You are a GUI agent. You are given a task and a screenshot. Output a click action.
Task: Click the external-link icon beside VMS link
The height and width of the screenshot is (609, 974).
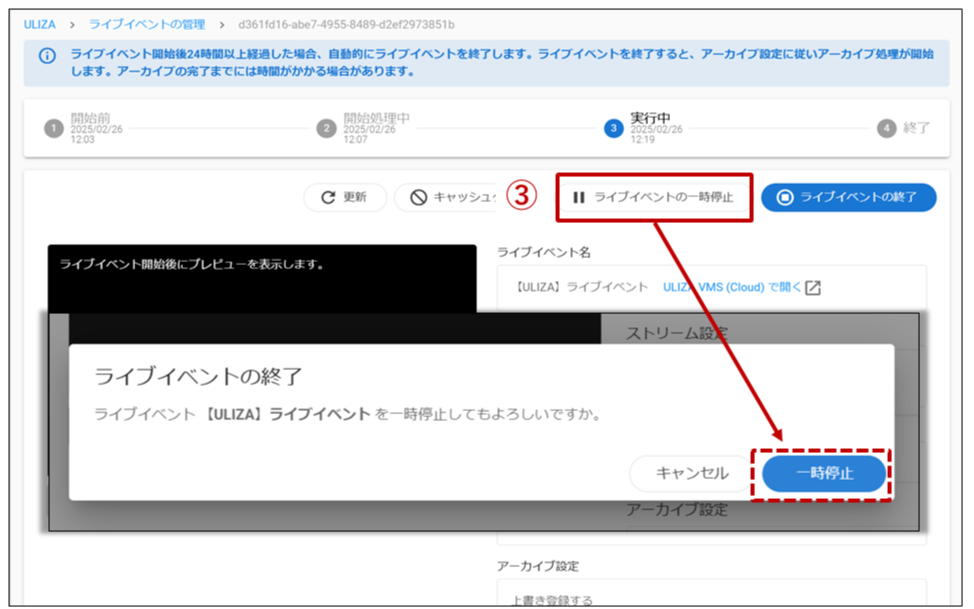[x=812, y=288]
